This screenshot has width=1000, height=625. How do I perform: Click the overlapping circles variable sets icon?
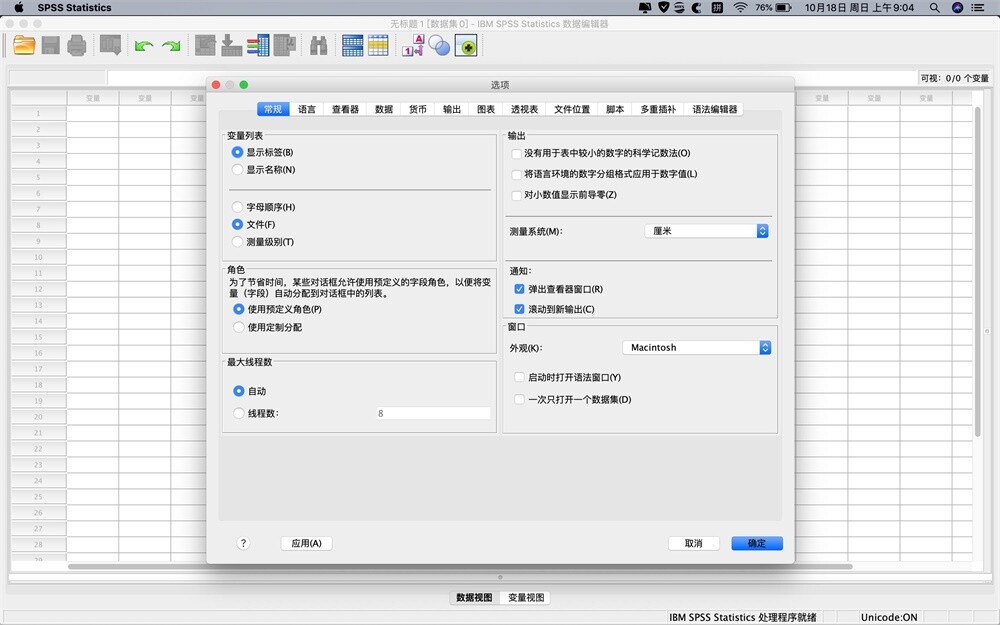point(439,45)
